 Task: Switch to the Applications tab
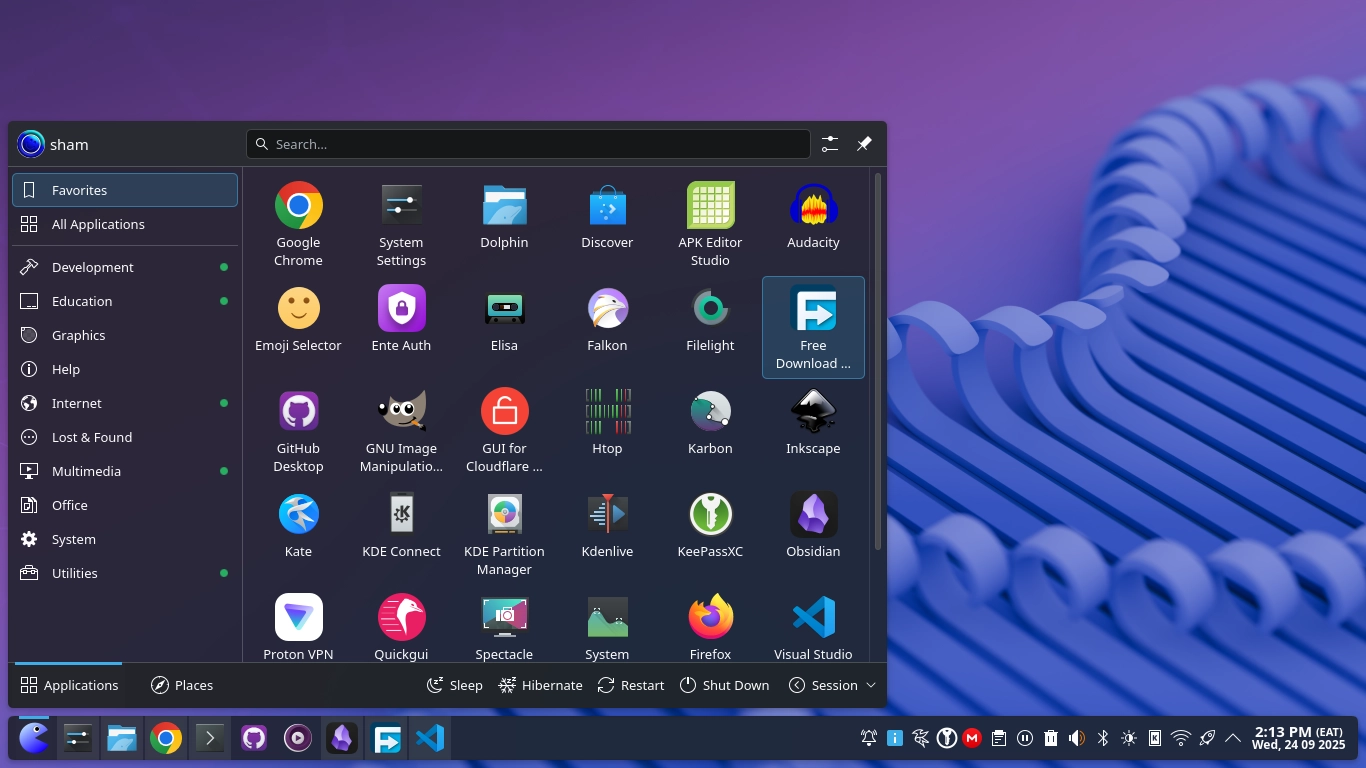click(69, 685)
